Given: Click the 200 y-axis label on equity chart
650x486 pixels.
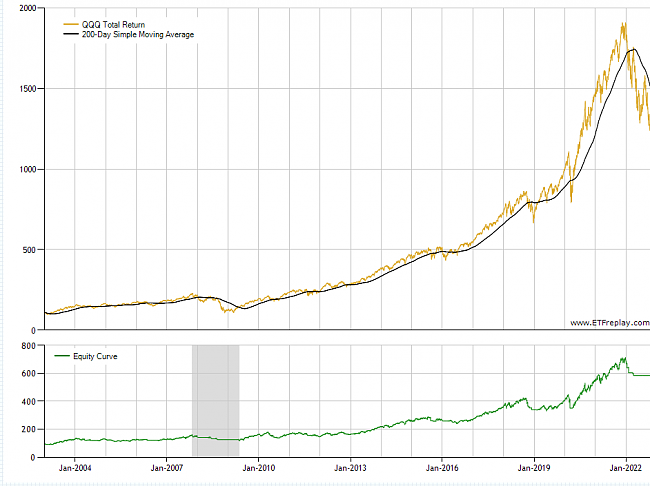Looking at the screenshot, I should tap(30, 430).
